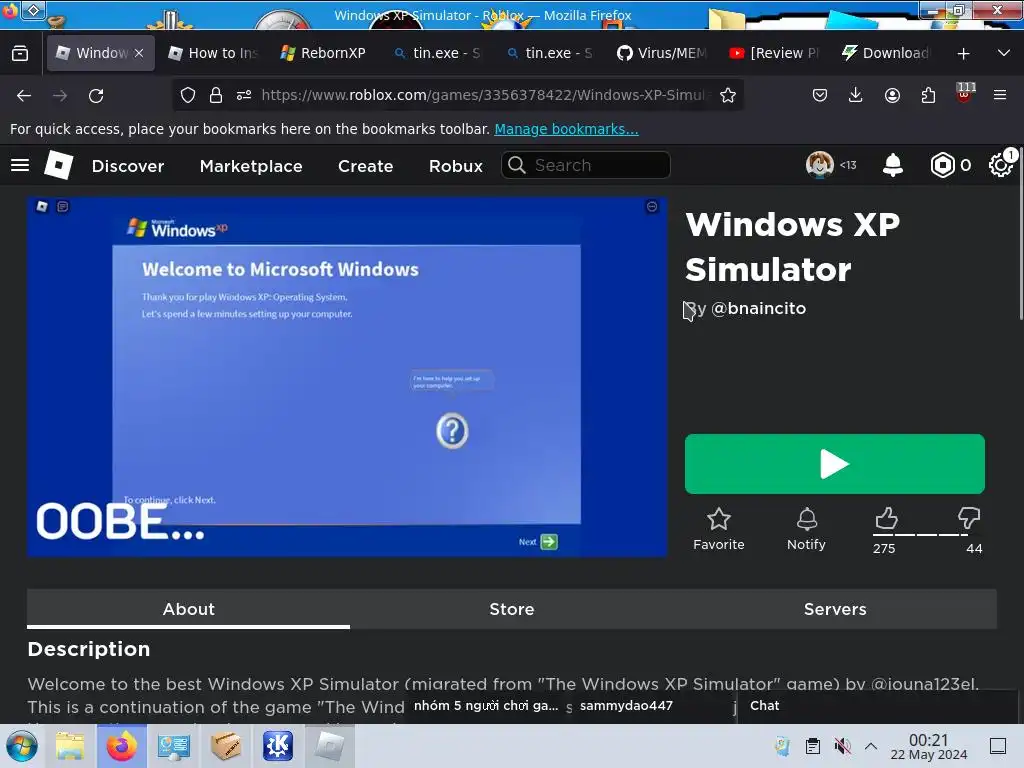Open tracking protection shield icon

[x=188, y=95]
